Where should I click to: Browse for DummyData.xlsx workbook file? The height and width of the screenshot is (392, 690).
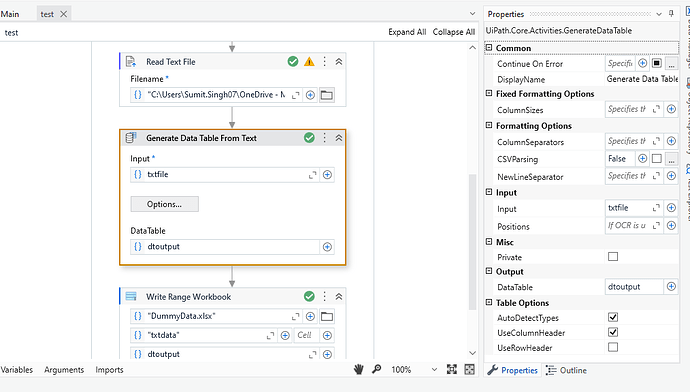pyautogui.click(x=327, y=316)
